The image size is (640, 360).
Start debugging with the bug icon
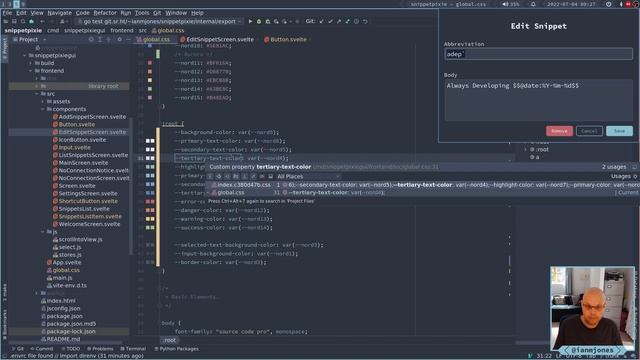tap(259, 21)
